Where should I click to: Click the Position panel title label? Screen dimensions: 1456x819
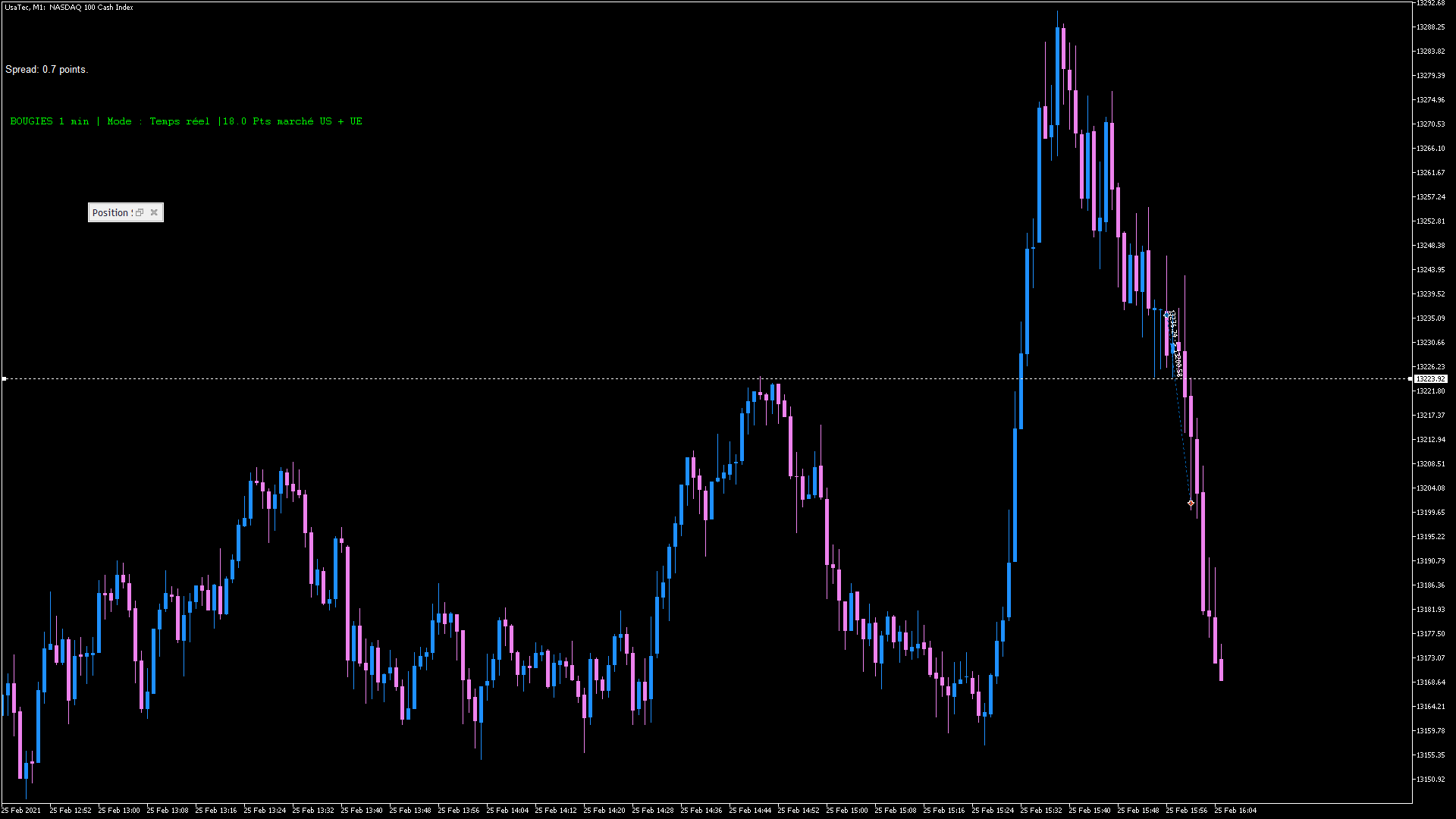click(111, 212)
